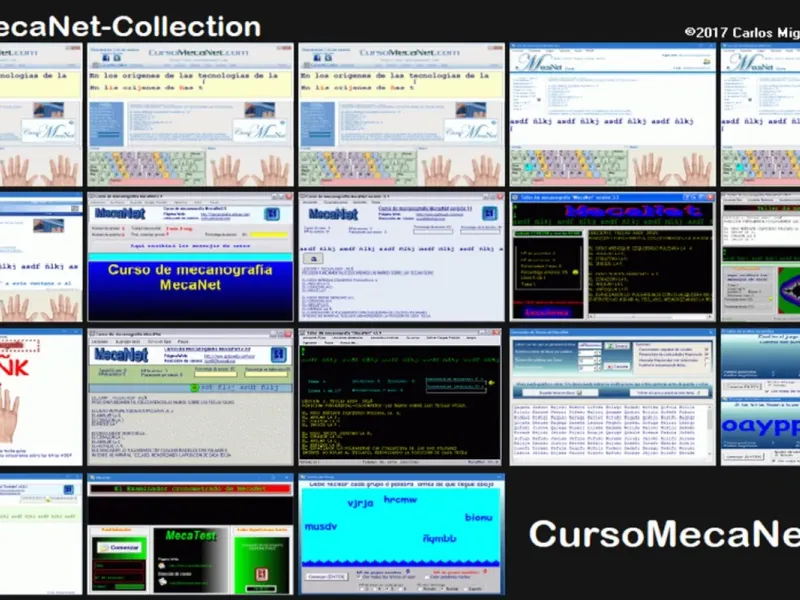
Task: Open the black terminal-style MecaNet v3.3 thumbnail
Action: click(x=399, y=397)
